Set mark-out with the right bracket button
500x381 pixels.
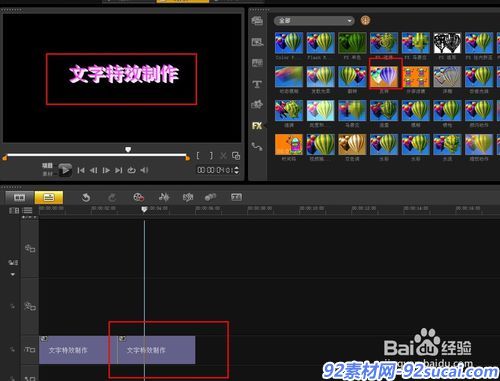(x=211, y=156)
